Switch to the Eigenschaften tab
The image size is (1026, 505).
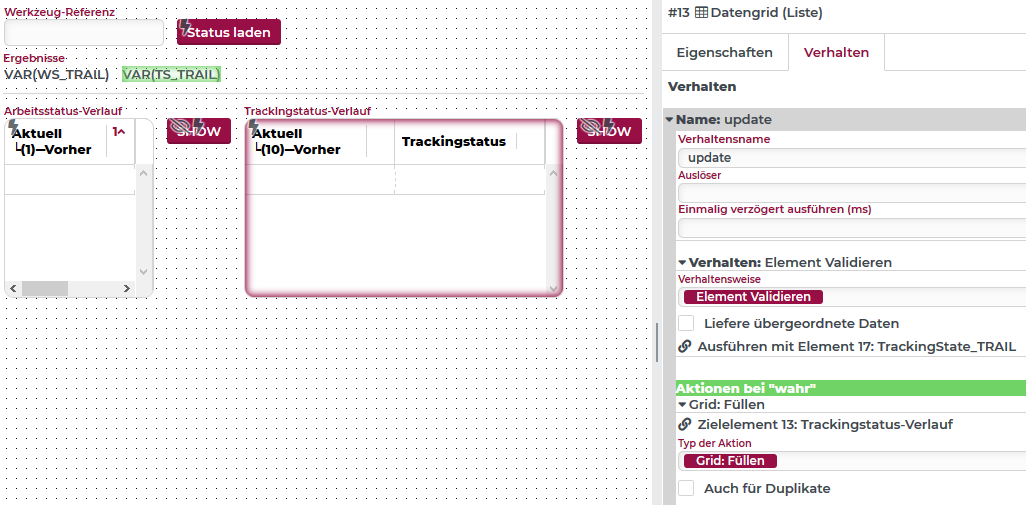pyautogui.click(x=724, y=53)
